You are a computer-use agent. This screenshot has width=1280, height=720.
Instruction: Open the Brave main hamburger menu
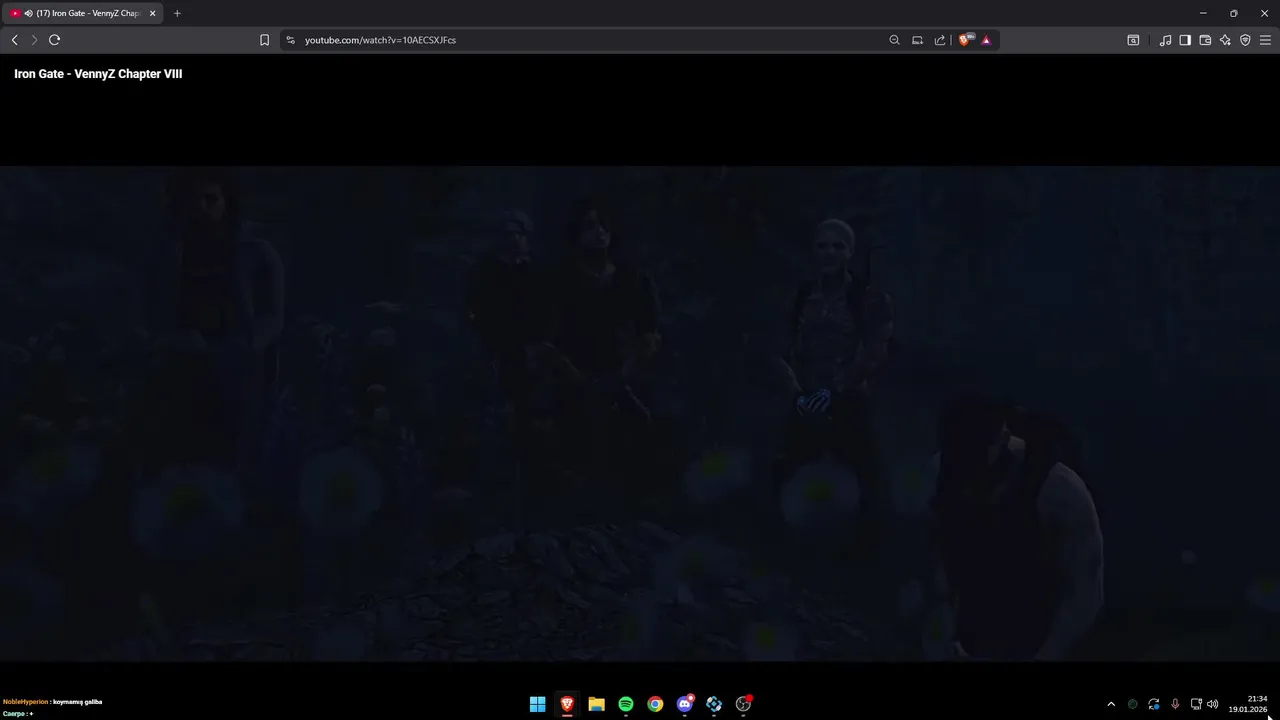point(1265,40)
